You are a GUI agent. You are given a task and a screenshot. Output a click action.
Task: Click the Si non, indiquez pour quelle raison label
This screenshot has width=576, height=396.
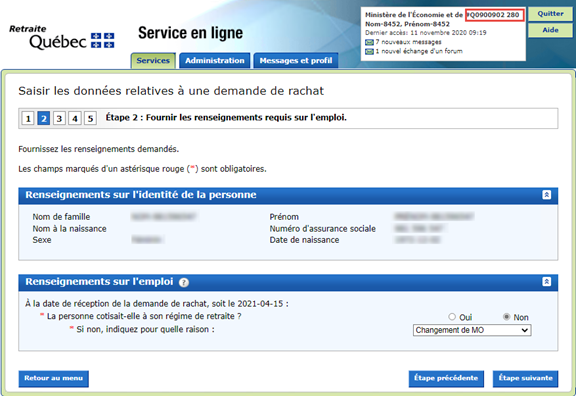(145, 330)
